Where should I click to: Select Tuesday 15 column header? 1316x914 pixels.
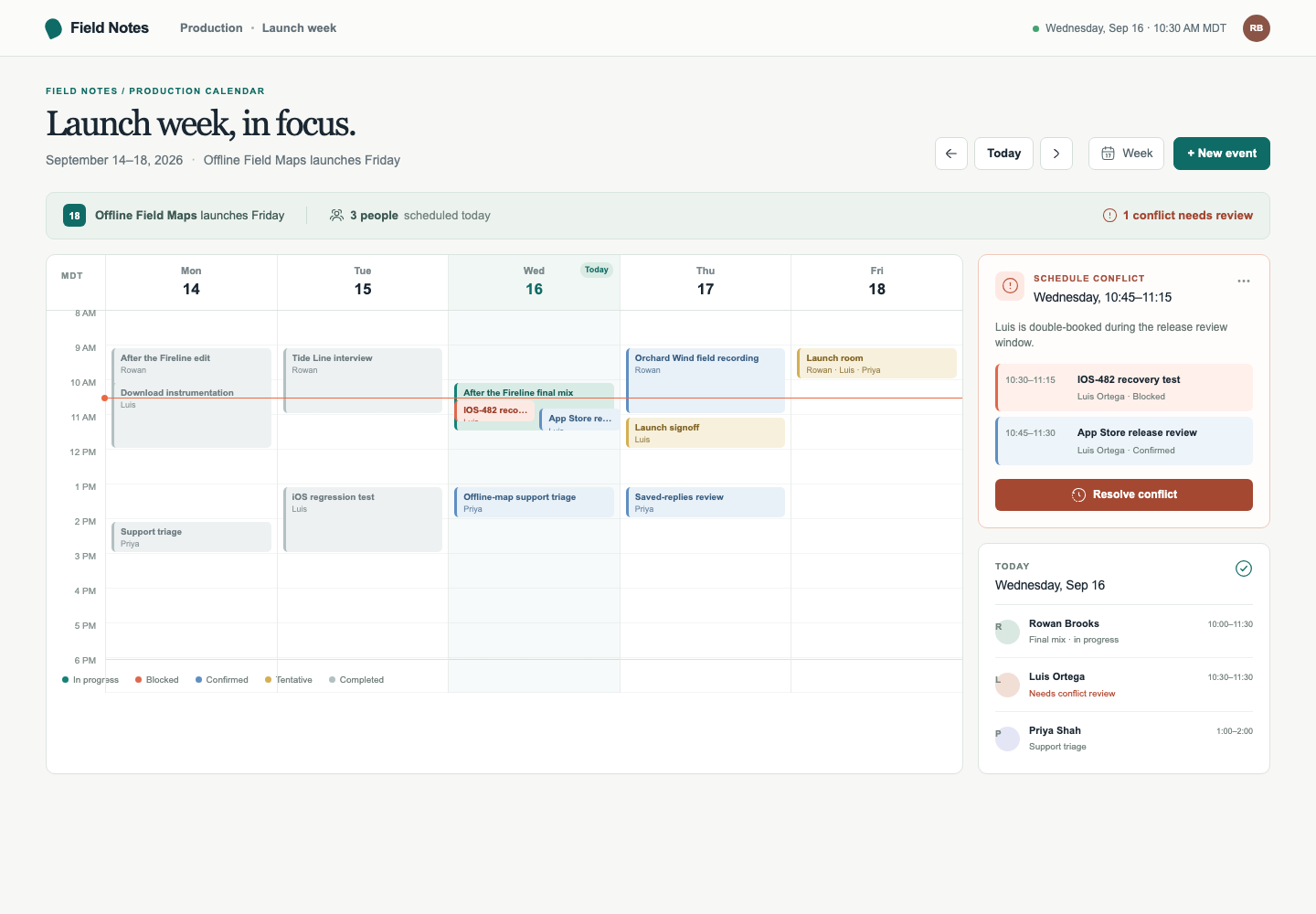[x=363, y=282]
